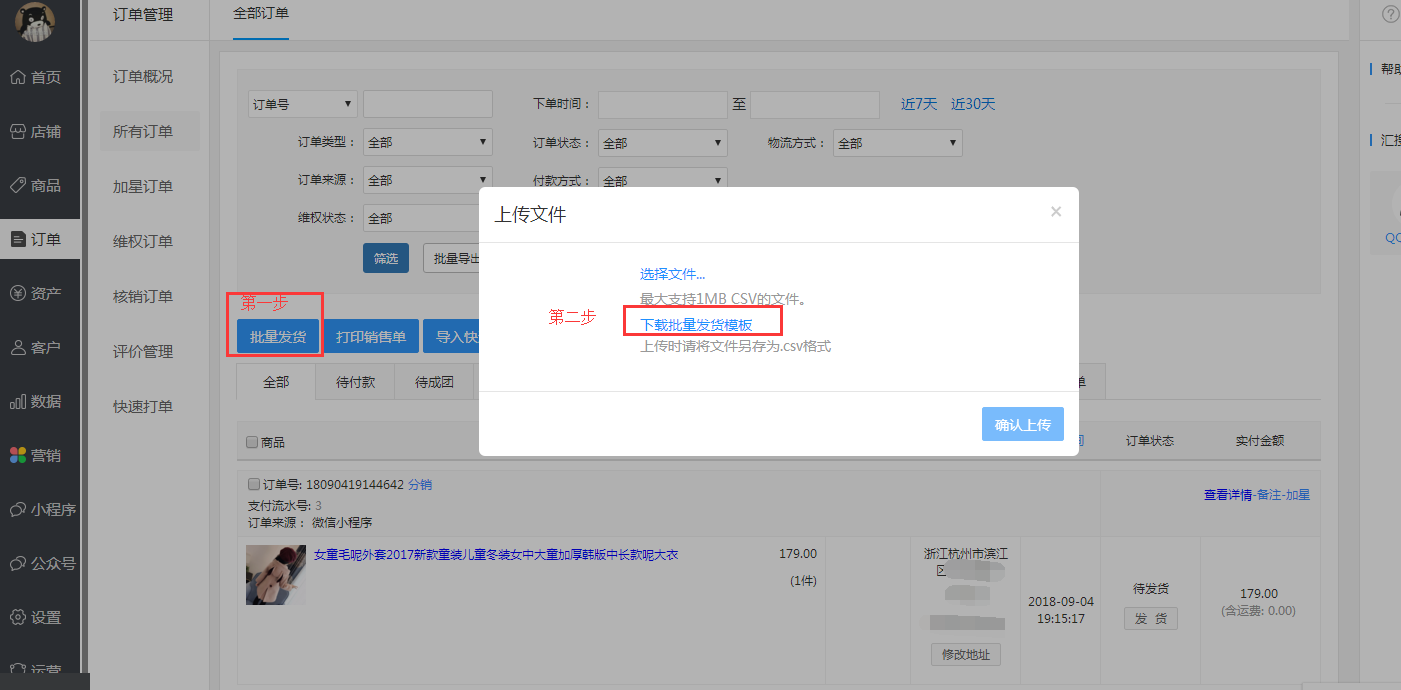
Task: Expand the 订单状态 dropdown
Action: pos(662,143)
